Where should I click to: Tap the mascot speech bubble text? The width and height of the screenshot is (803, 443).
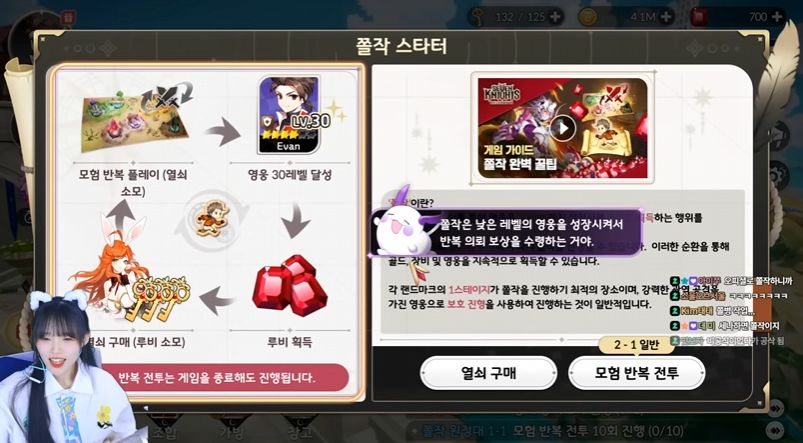click(x=531, y=232)
